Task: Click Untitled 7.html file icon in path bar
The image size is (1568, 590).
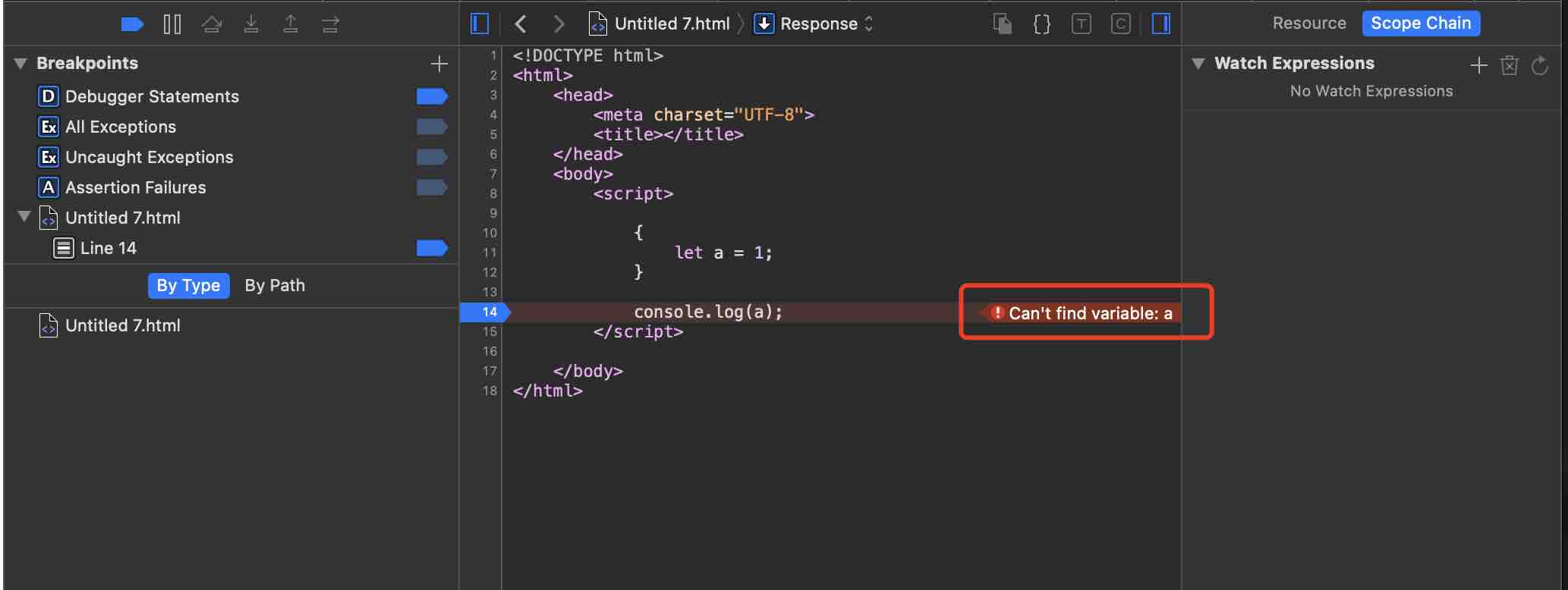Action: [x=598, y=24]
